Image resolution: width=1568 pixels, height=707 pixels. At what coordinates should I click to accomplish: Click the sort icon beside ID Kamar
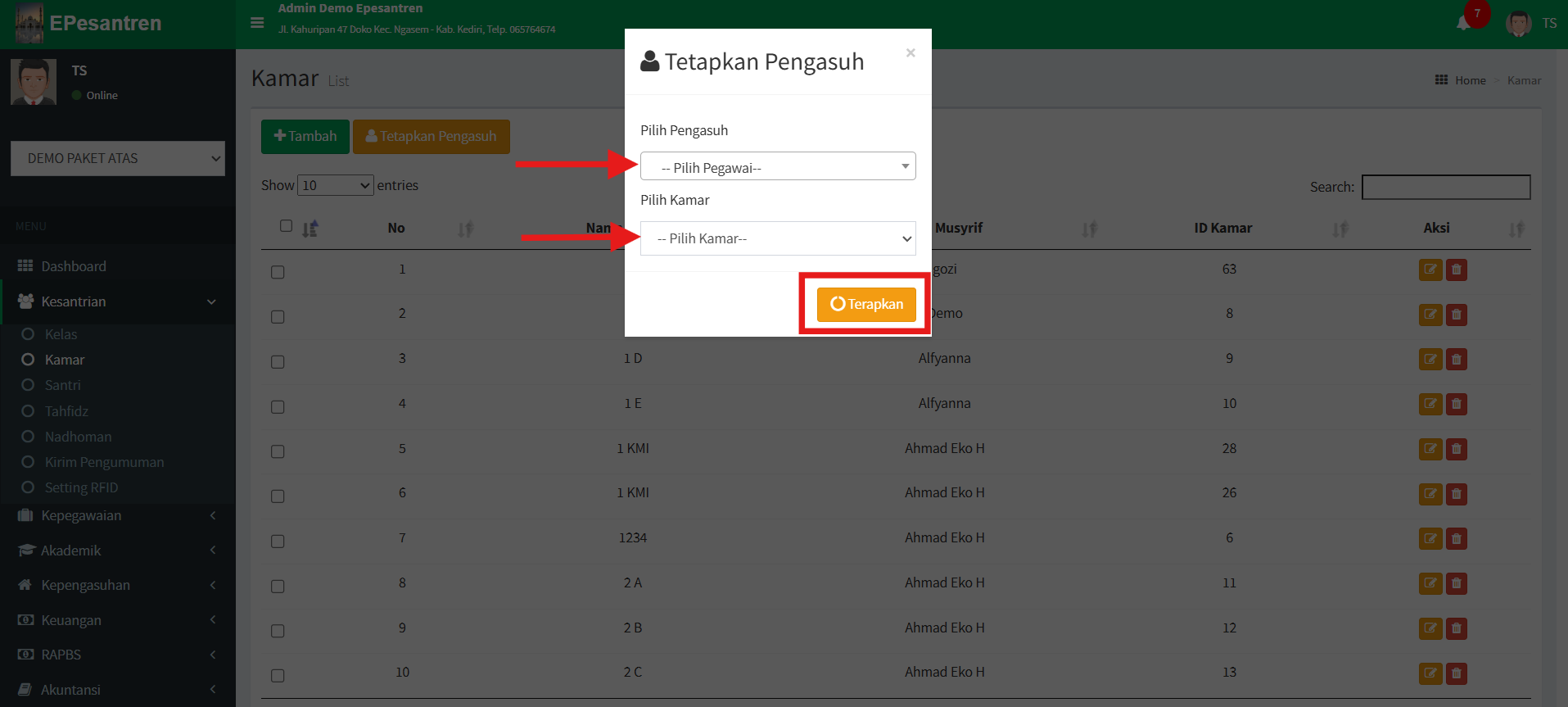coord(1340,229)
